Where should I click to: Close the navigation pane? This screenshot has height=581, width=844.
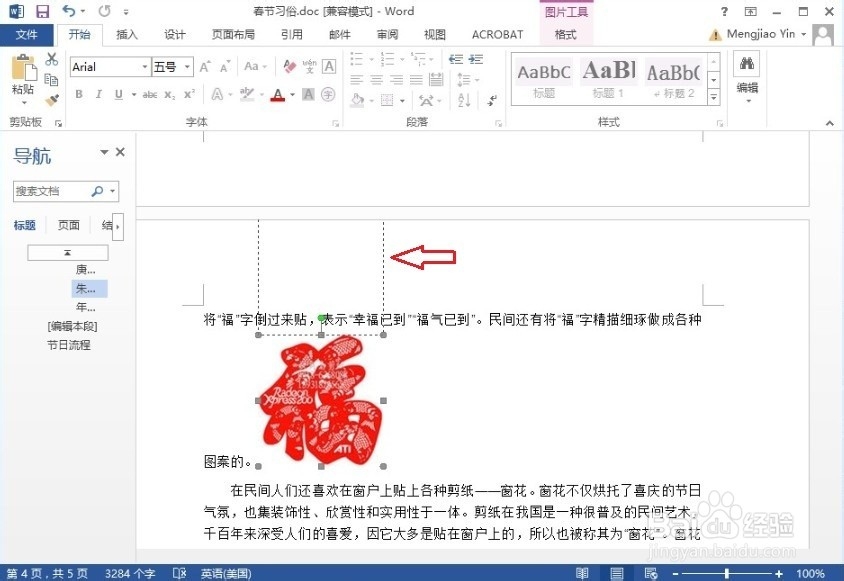[120, 152]
